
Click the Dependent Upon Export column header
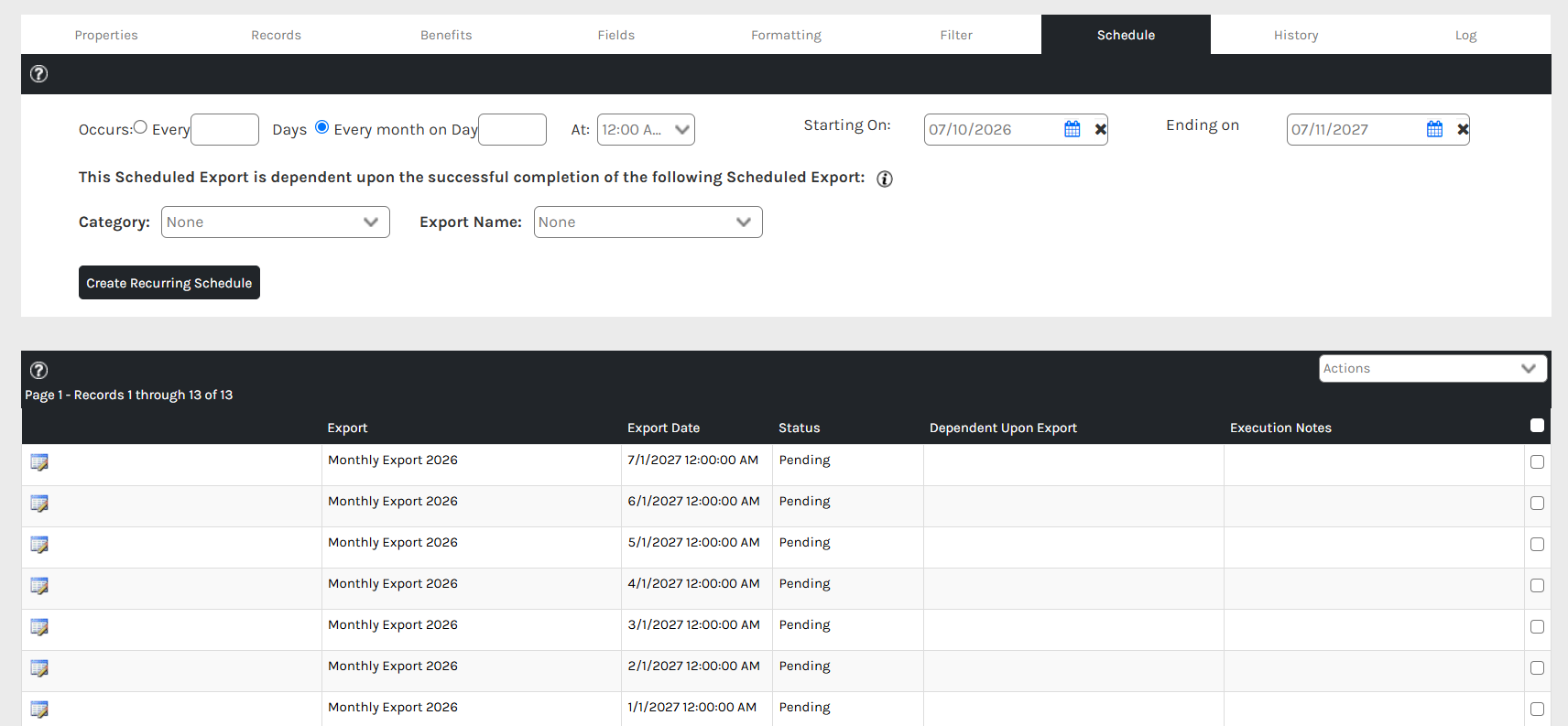(x=1003, y=428)
